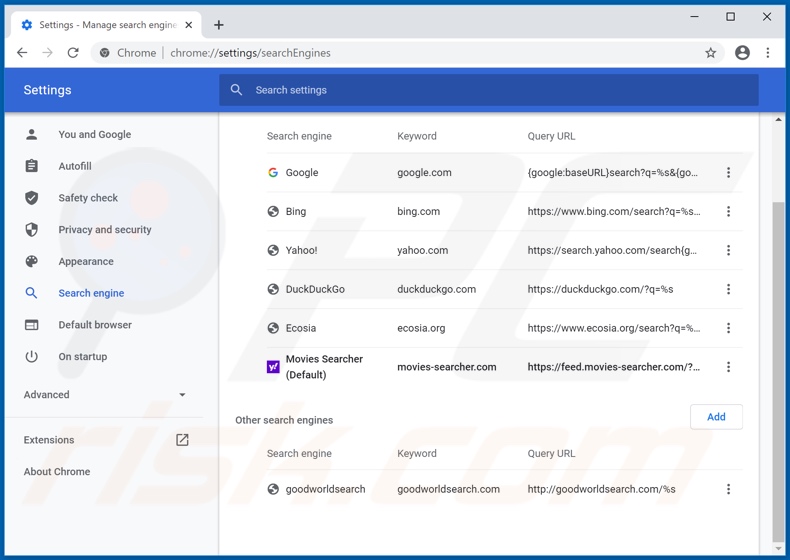Reload the page with the refresh icon
This screenshot has width=790, height=560.
pos(73,53)
